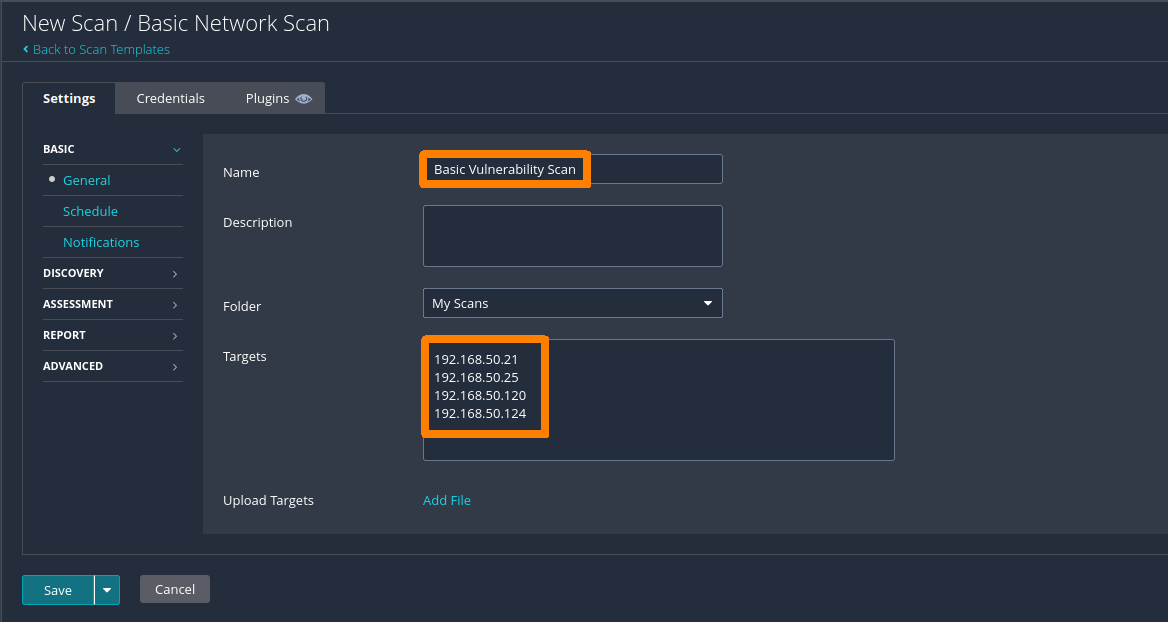Click the Save button

[58, 590]
